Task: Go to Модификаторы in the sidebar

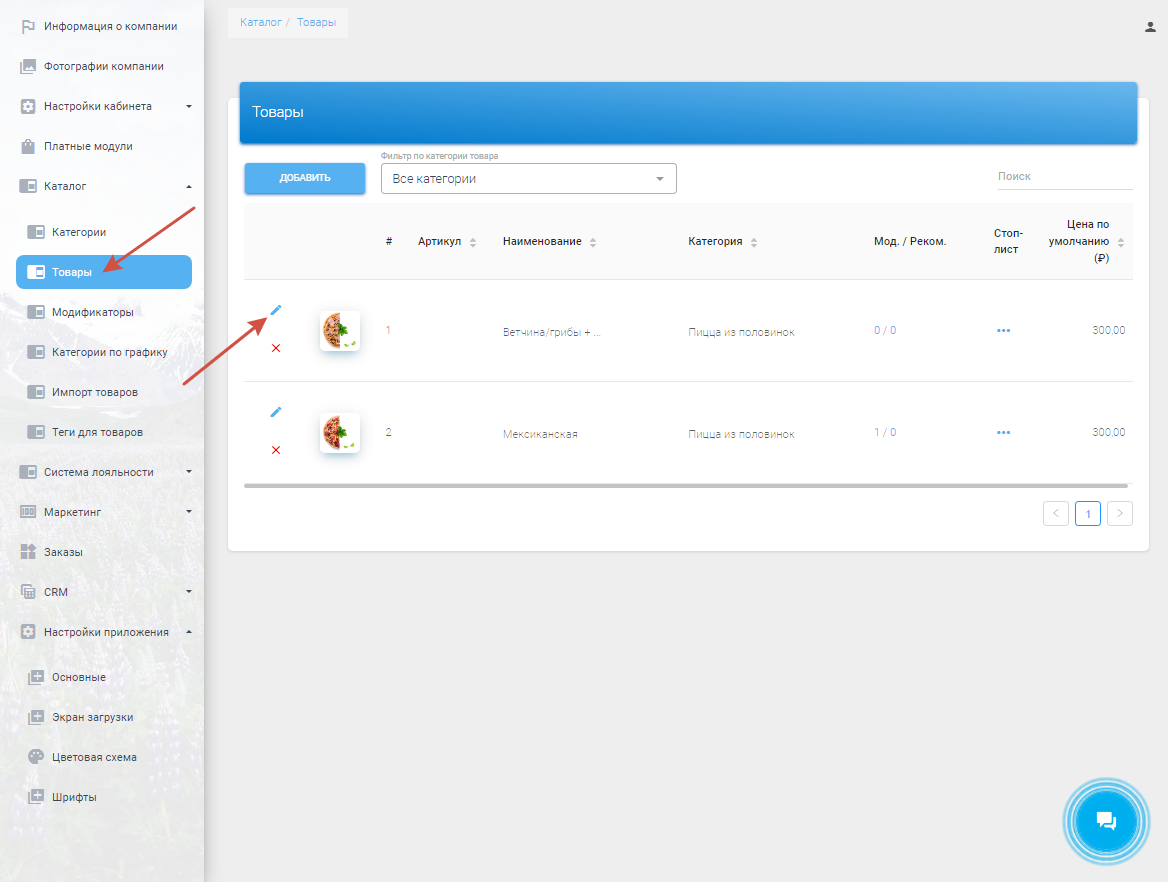Action: [92, 312]
